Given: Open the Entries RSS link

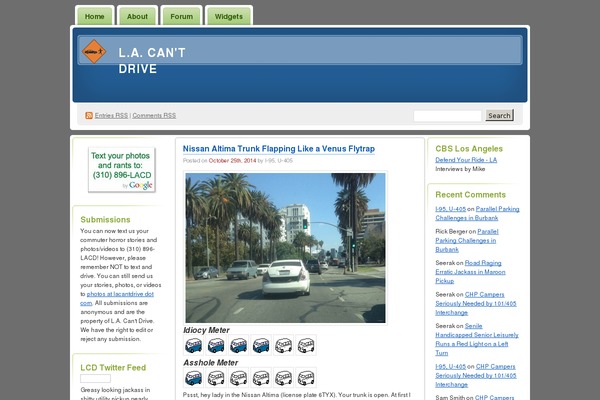Looking at the screenshot, I should click(111, 115).
